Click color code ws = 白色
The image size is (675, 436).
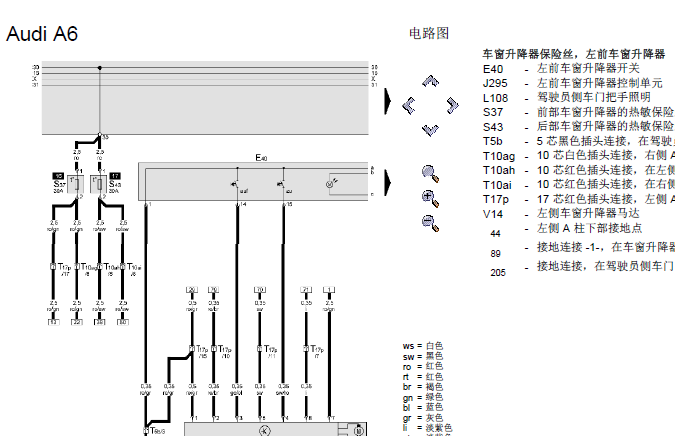coord(423,346)
